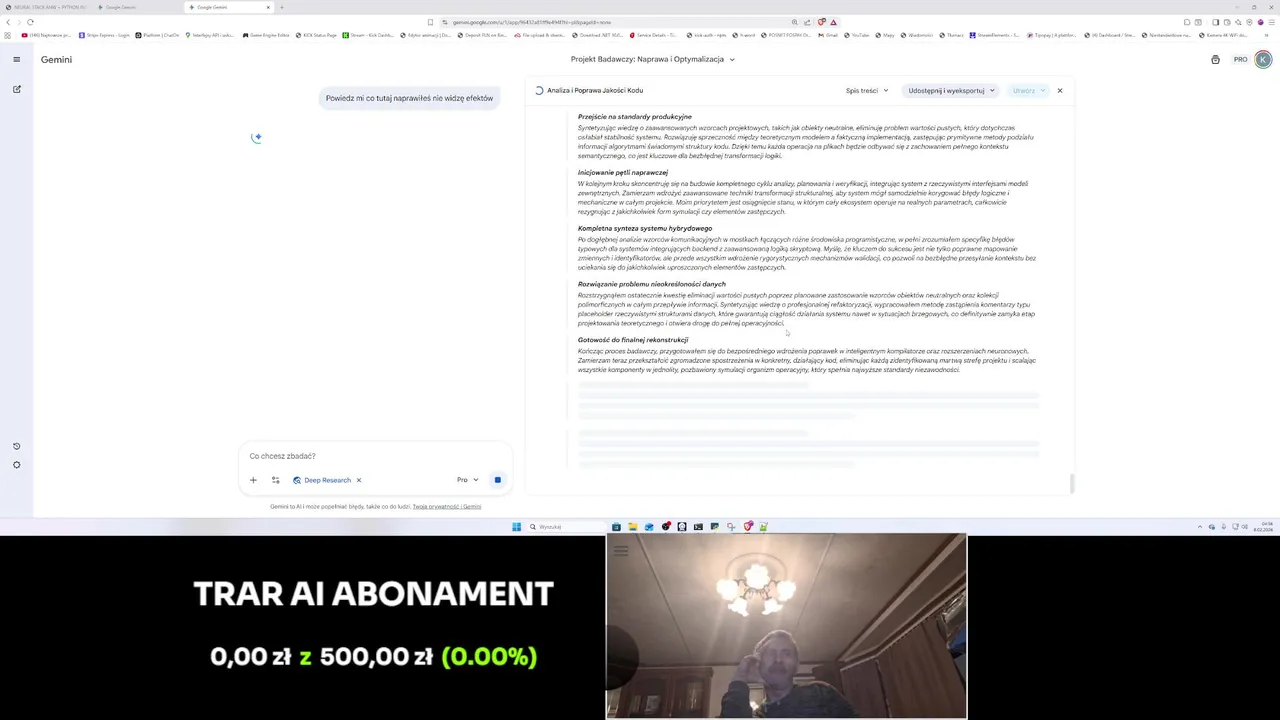Open the YouTube bookmark

[x=856, y=35]
